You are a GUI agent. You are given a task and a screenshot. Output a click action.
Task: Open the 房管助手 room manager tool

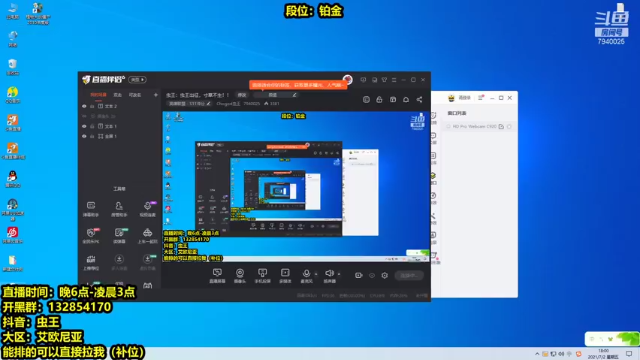pos(119,209)
